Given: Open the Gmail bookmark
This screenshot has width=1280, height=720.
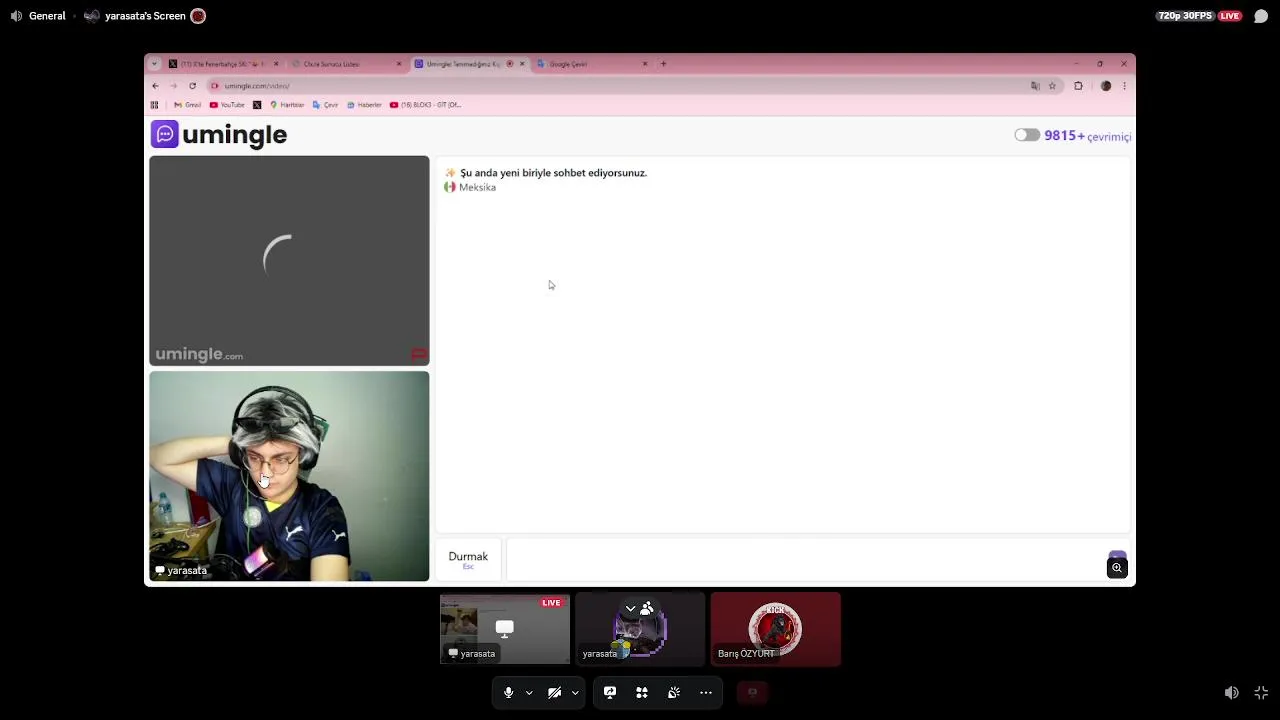Looking at the screenshot, I should coord(187,105).
